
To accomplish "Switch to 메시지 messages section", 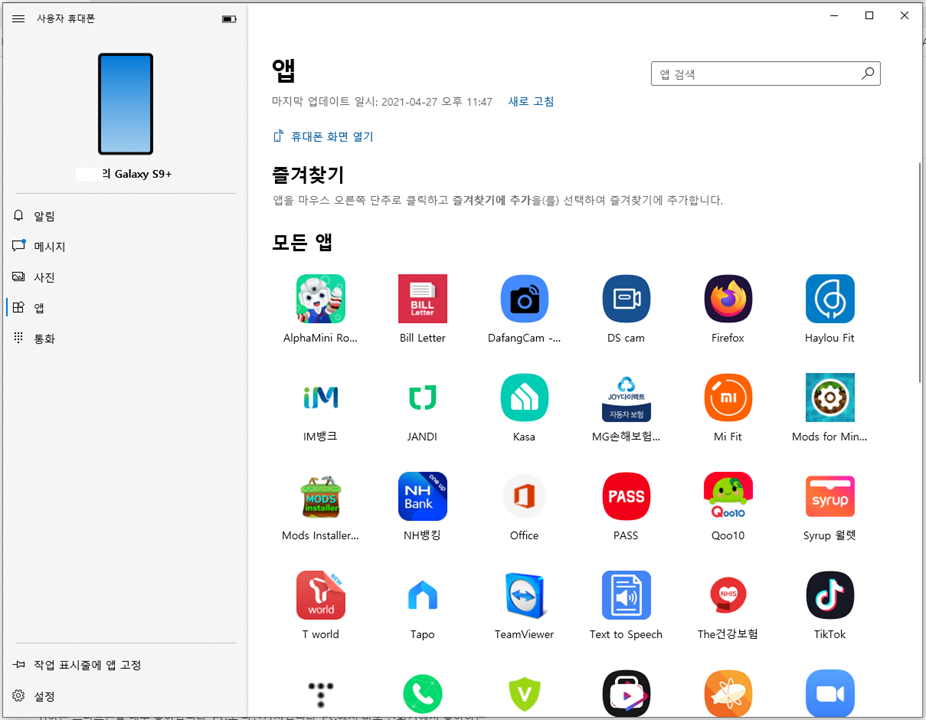I will click(x=125, y=246).
